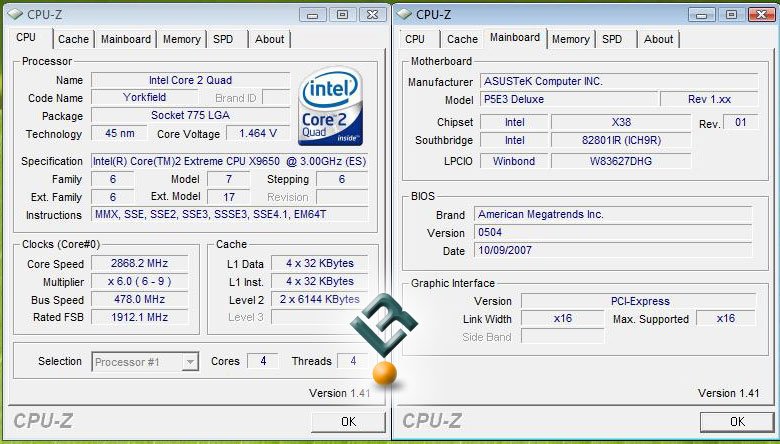Close the left CPU-Z window
The height and width of the screenshot is (444, 780).
(x=373, y=14)
